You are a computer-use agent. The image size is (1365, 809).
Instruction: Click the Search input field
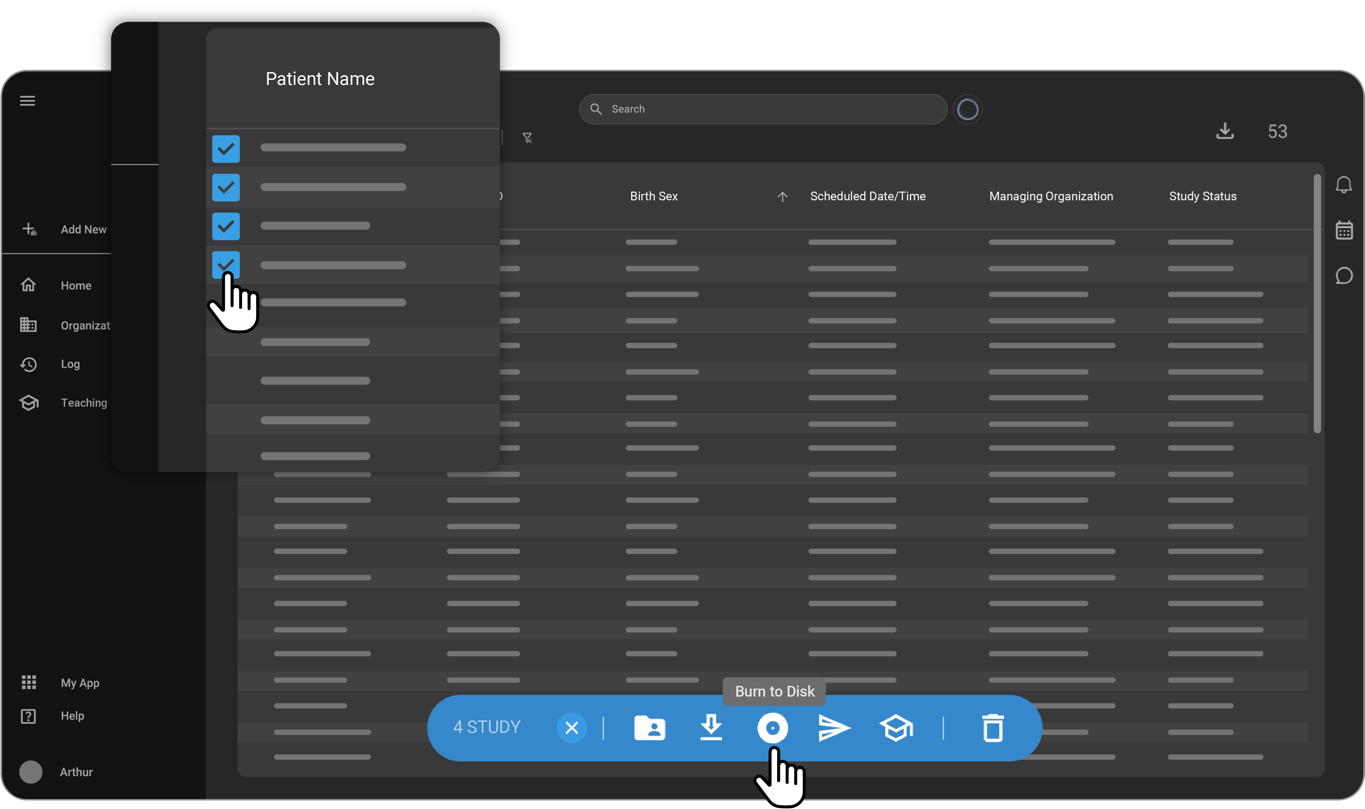click(x=770, y=109)
